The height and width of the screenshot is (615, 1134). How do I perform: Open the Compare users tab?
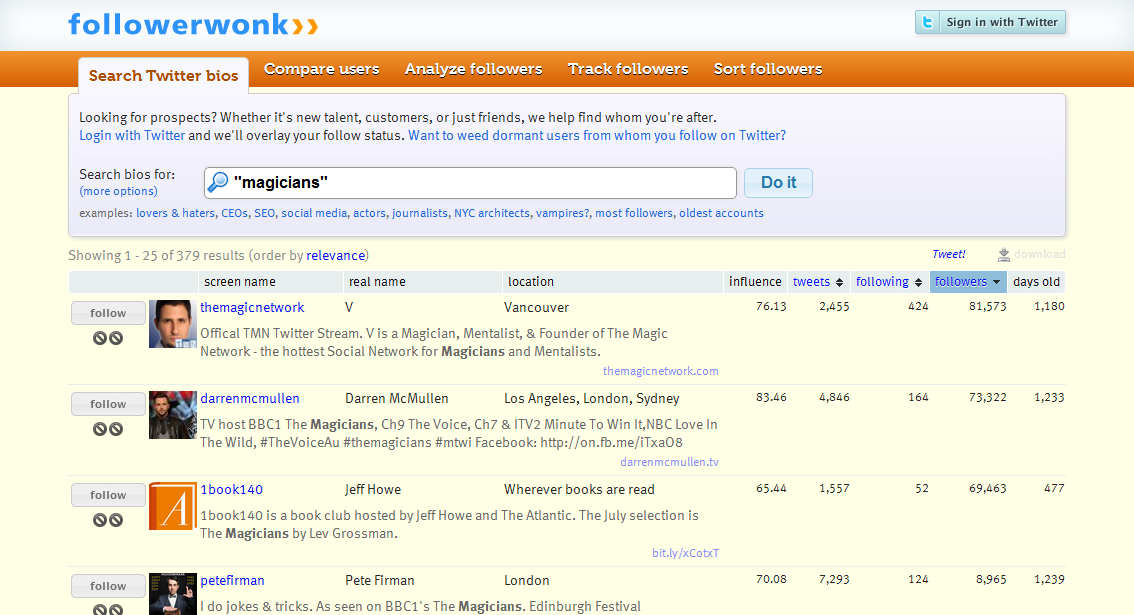coord(322,69)
